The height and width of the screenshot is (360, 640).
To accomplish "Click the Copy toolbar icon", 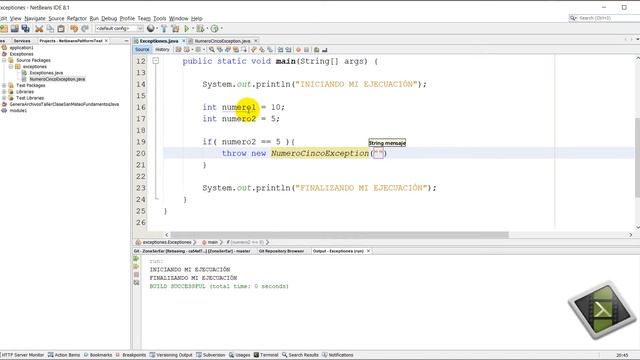I will [x=50, y=29].
